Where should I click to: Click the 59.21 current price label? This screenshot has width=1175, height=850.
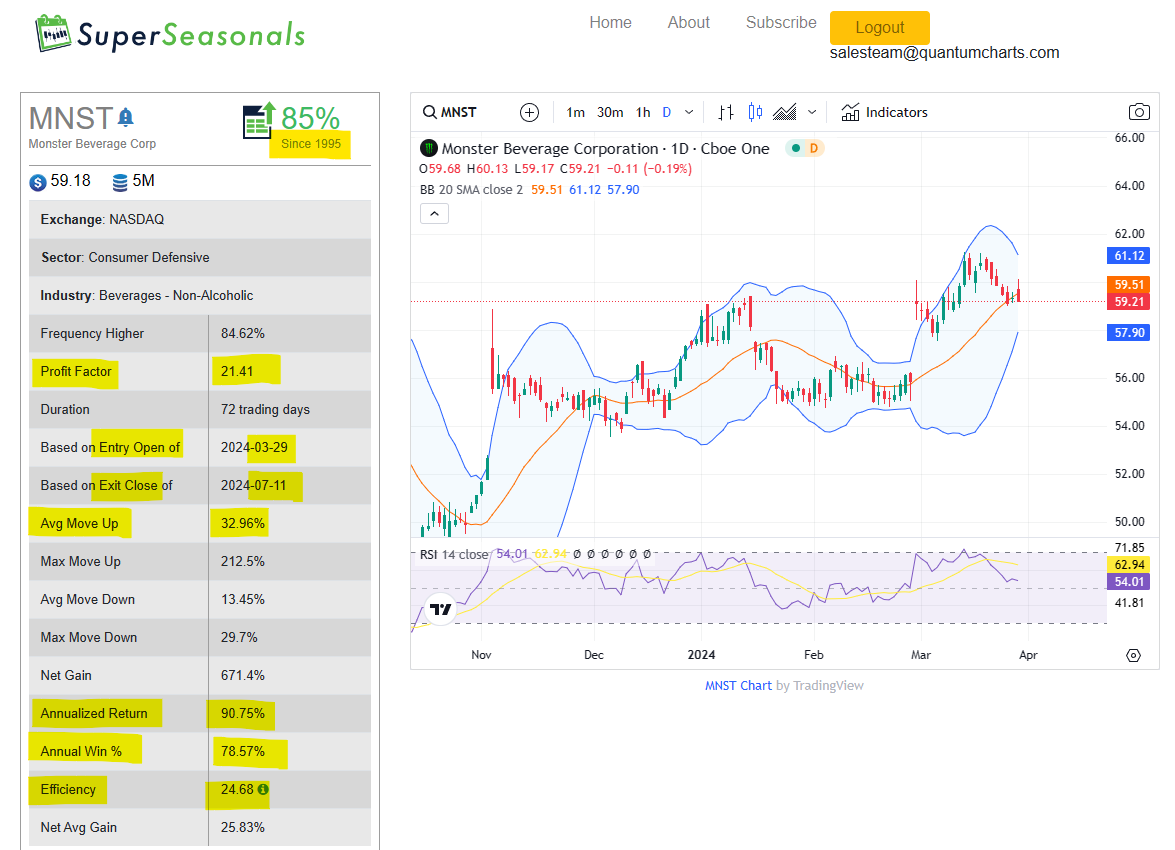point(1129,302)
